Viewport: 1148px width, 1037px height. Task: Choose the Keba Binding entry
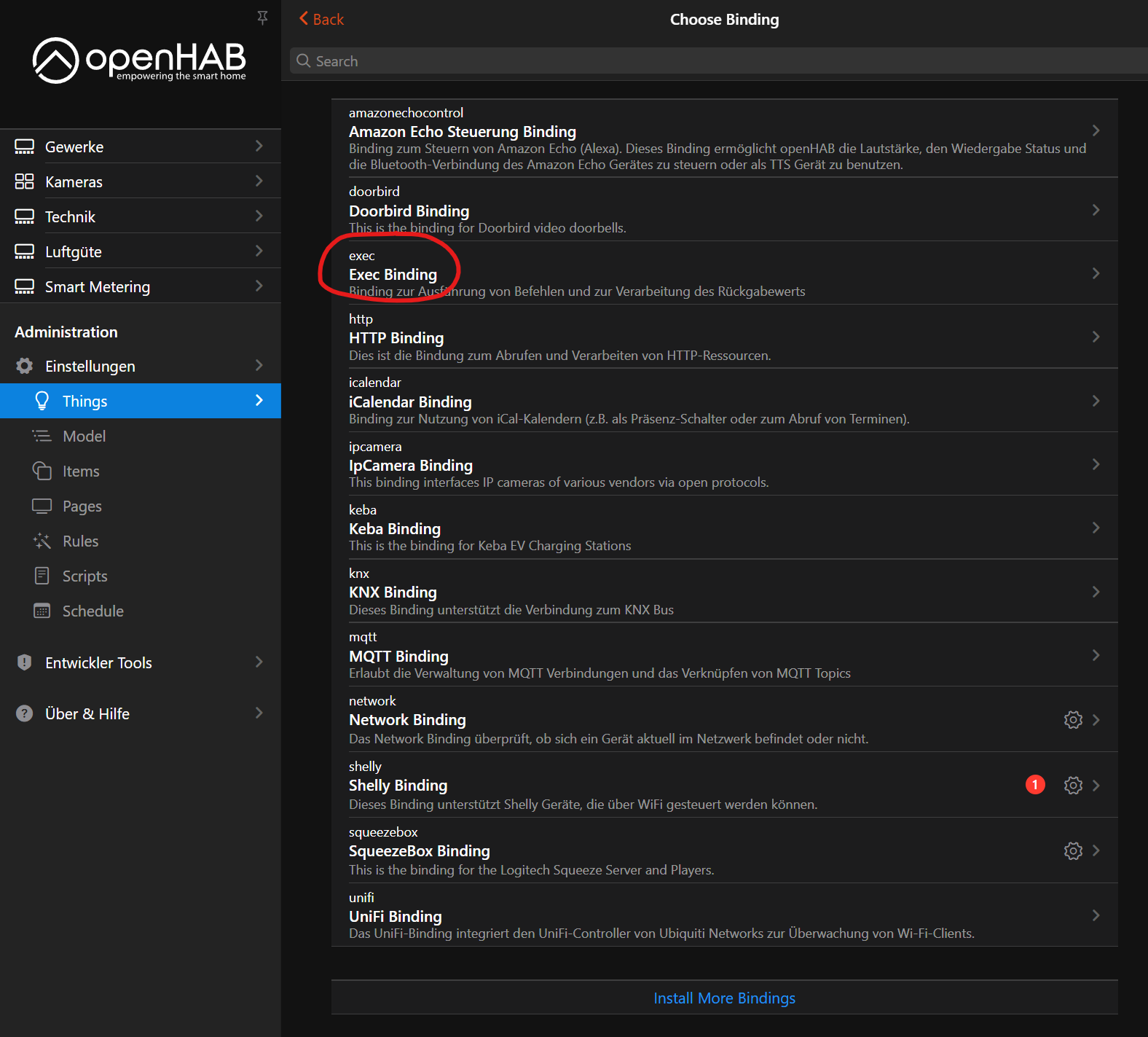pyautogui.click(x=725, y=528)
